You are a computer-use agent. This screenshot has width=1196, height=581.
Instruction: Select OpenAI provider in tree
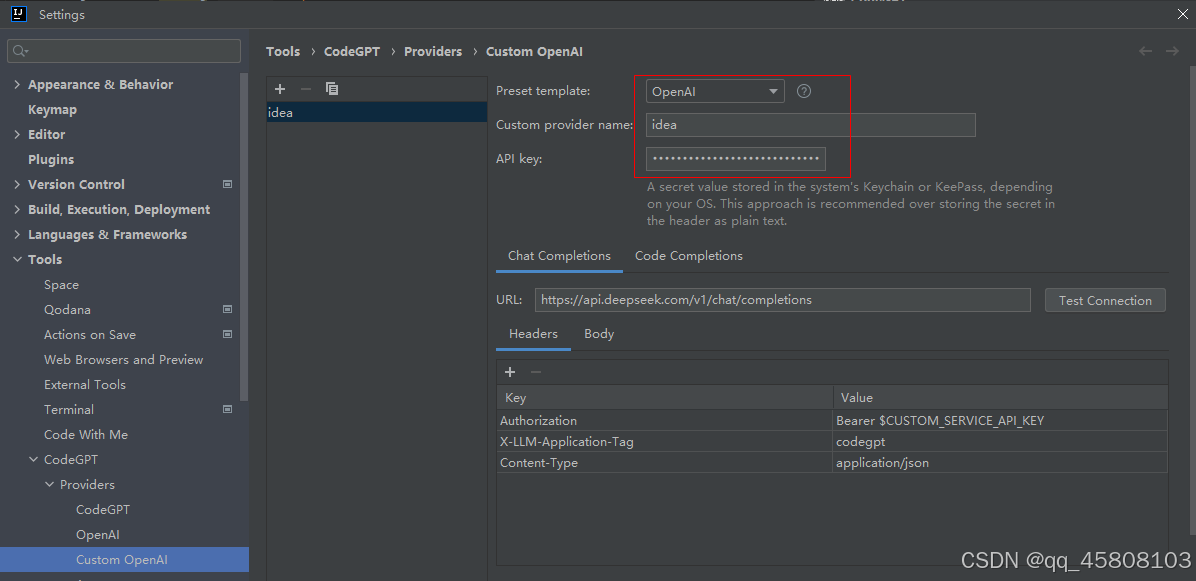pyautogui.click(x=98, y=535)
